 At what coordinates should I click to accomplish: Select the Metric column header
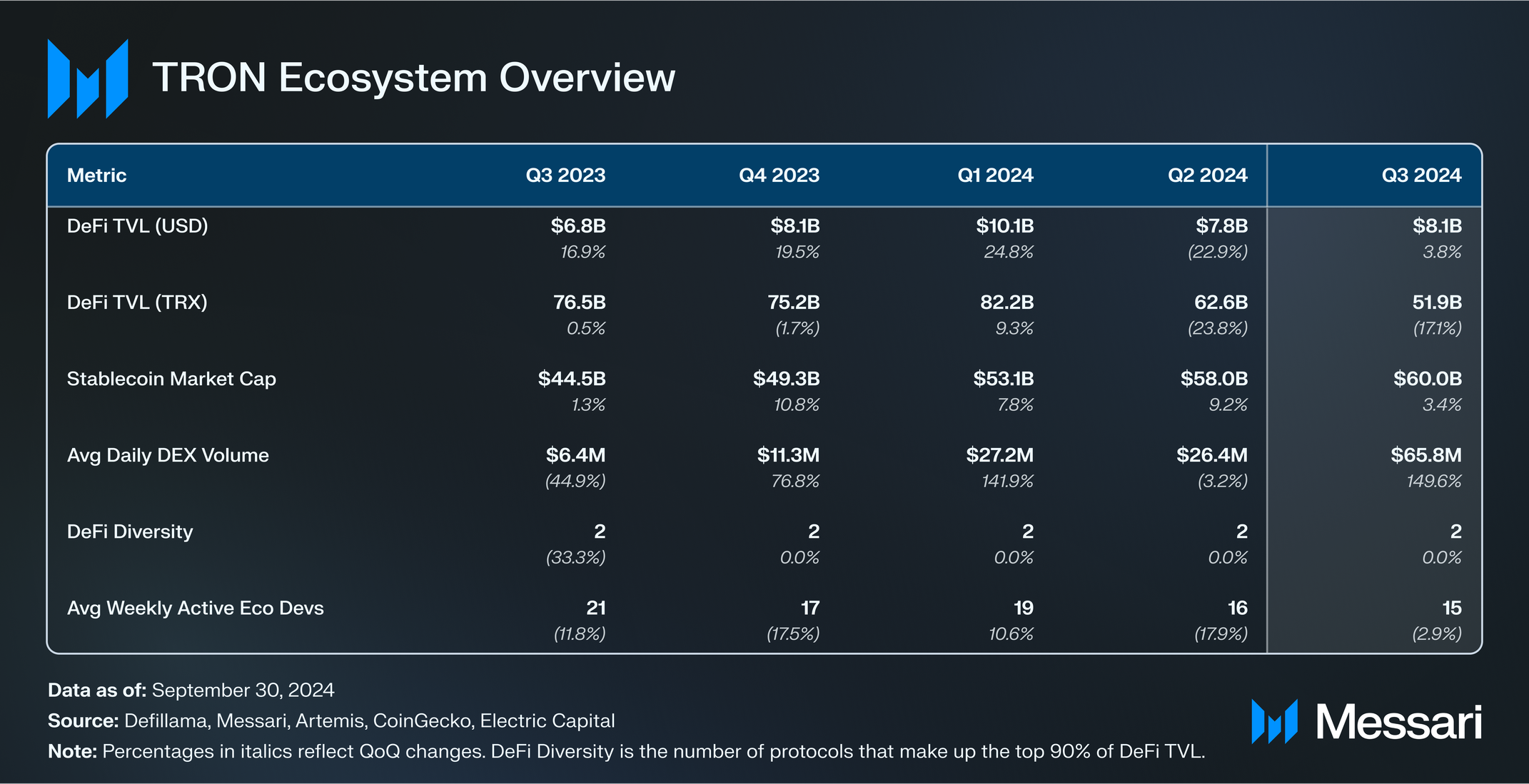click(x=96, y=175)
